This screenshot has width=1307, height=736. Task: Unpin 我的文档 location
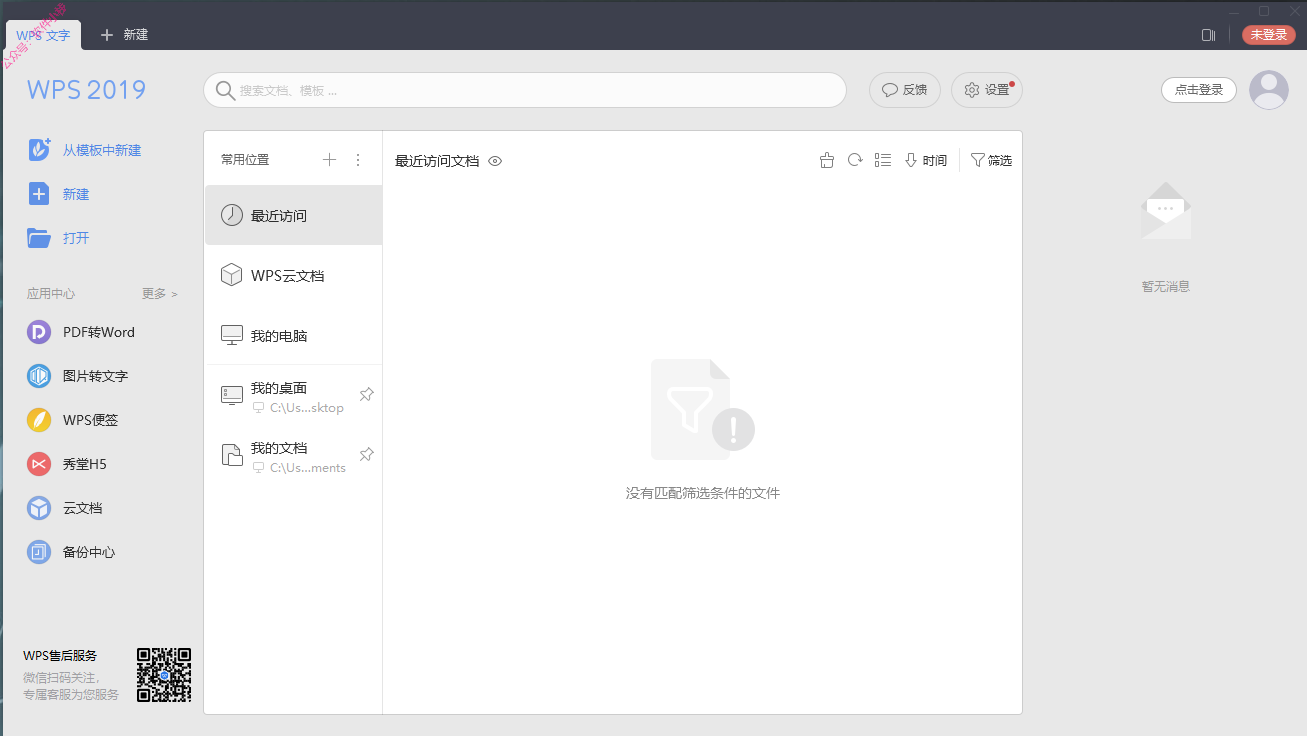tap(366, 455)
